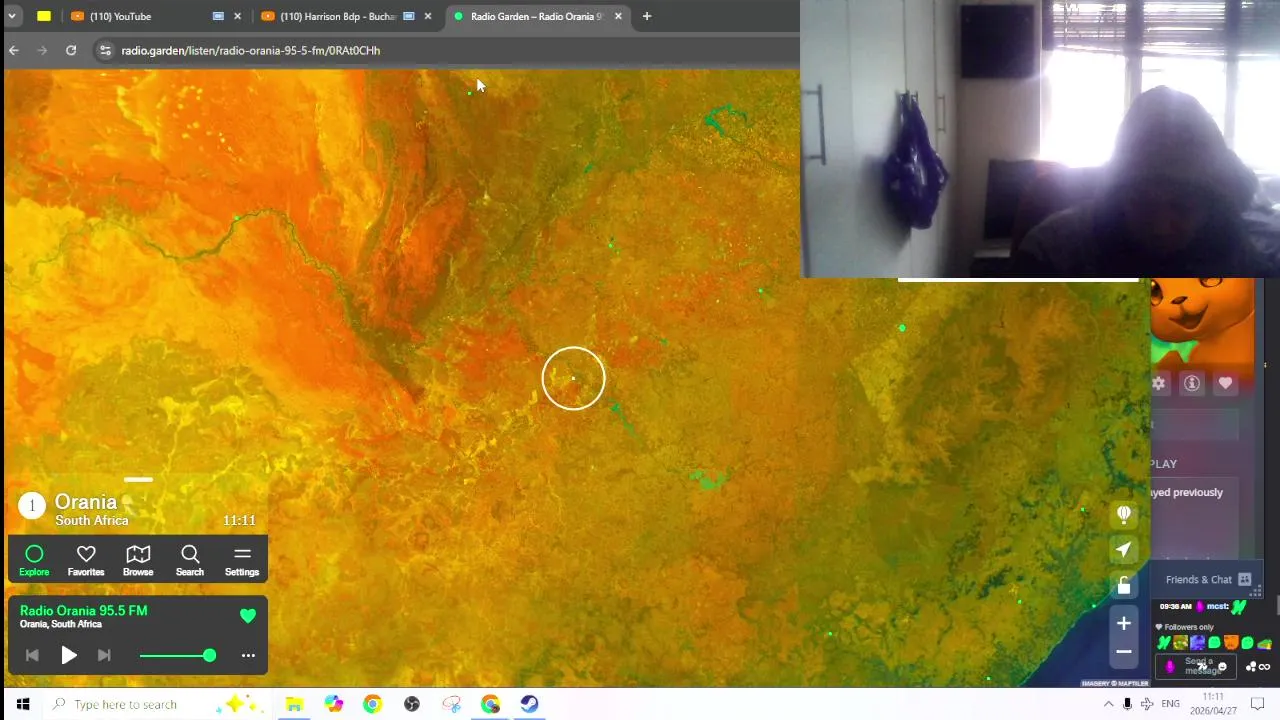Open the Browse tab
Screen dimensions: 1280x720
pyautogui.click(x=138, y=560)
